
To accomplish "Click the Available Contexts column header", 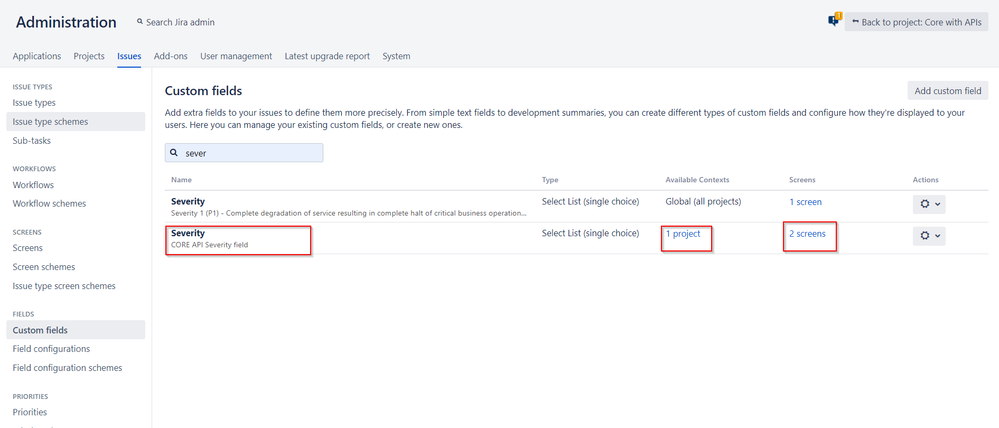I will click(x=697, y=180).
